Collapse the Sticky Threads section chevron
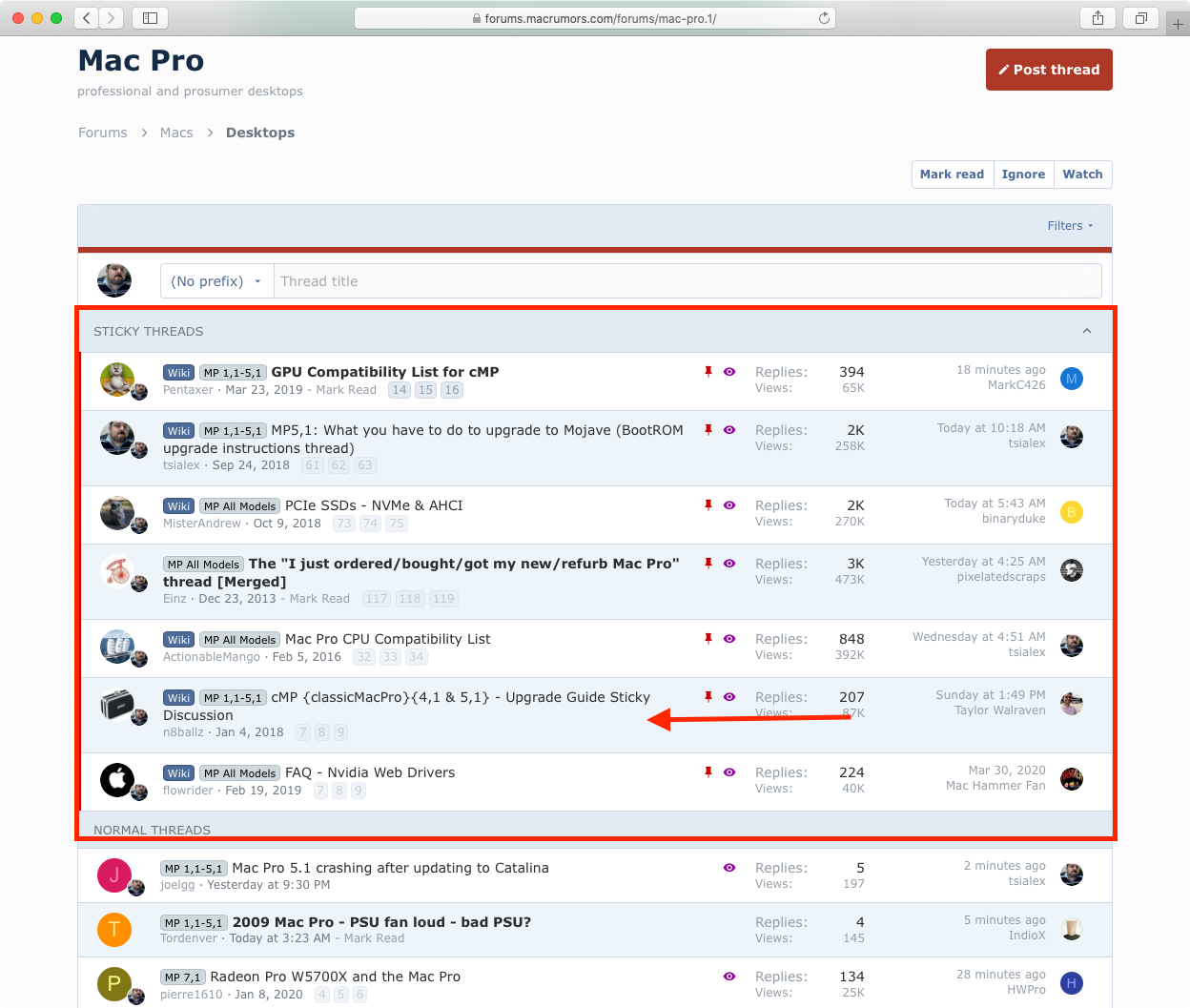Screen dimensions: 1190x1008 (x=1087, y=331)
